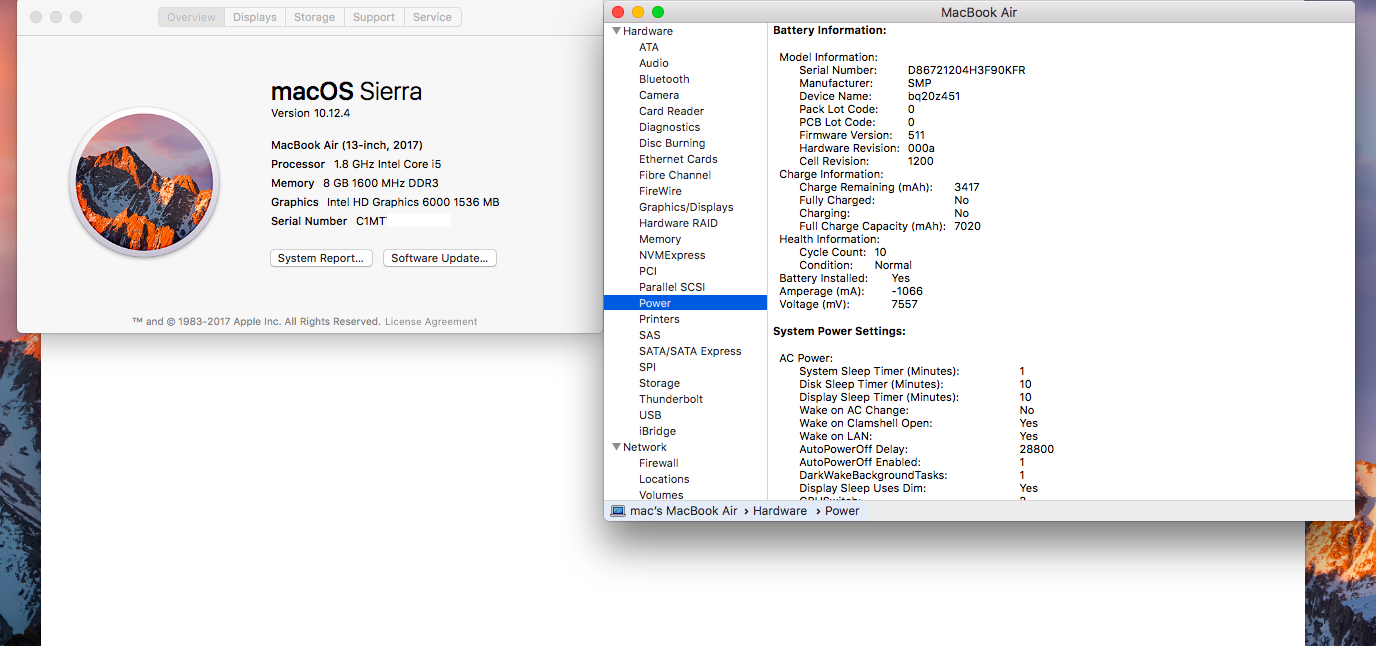Click the AutoPowerOff Delay value 28800

coord(1036,449)
